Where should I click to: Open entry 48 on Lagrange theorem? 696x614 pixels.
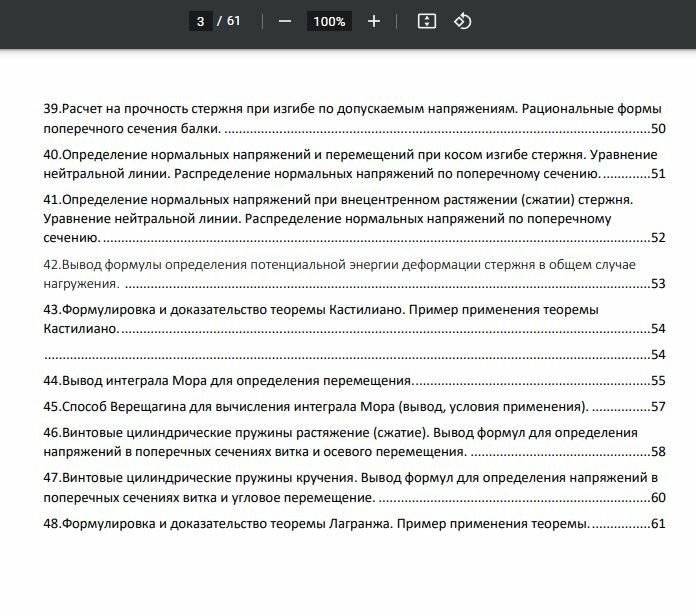pos(354,523)
